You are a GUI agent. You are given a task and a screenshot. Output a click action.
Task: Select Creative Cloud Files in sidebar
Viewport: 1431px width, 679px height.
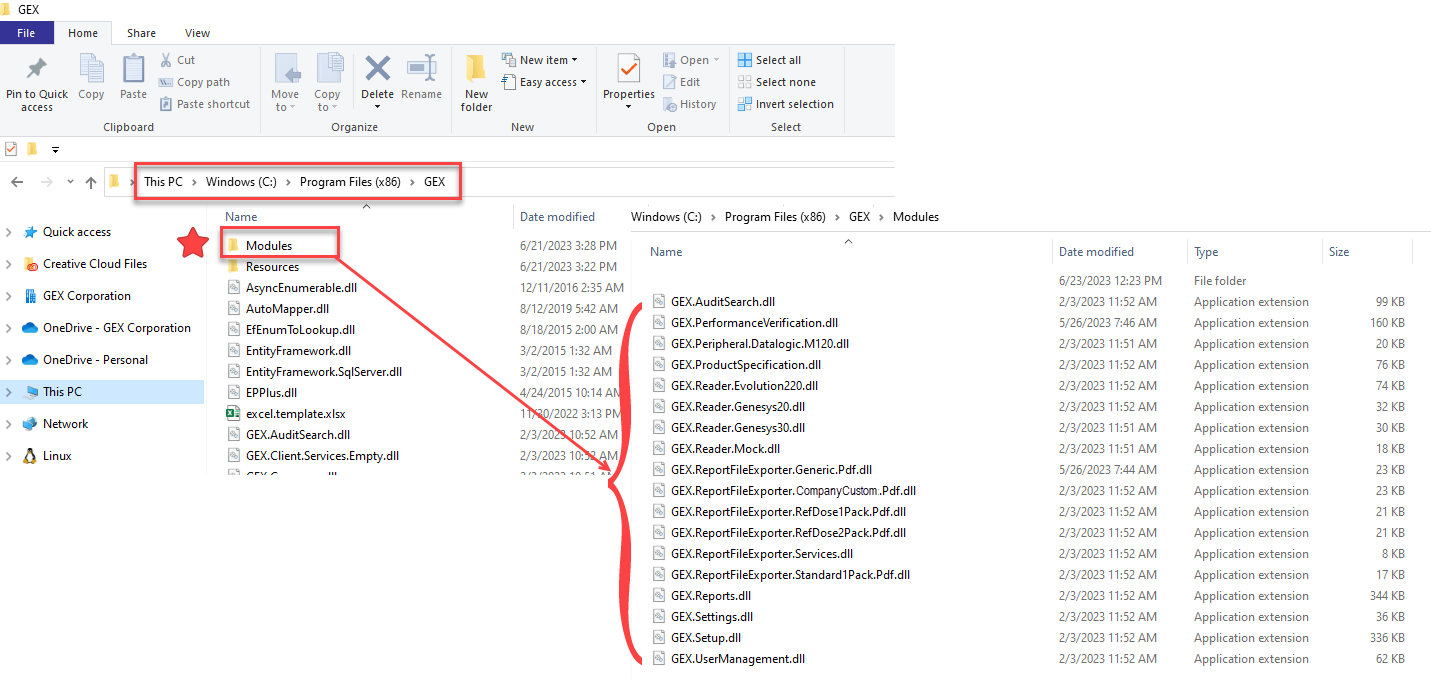click(x=95, y=264)
